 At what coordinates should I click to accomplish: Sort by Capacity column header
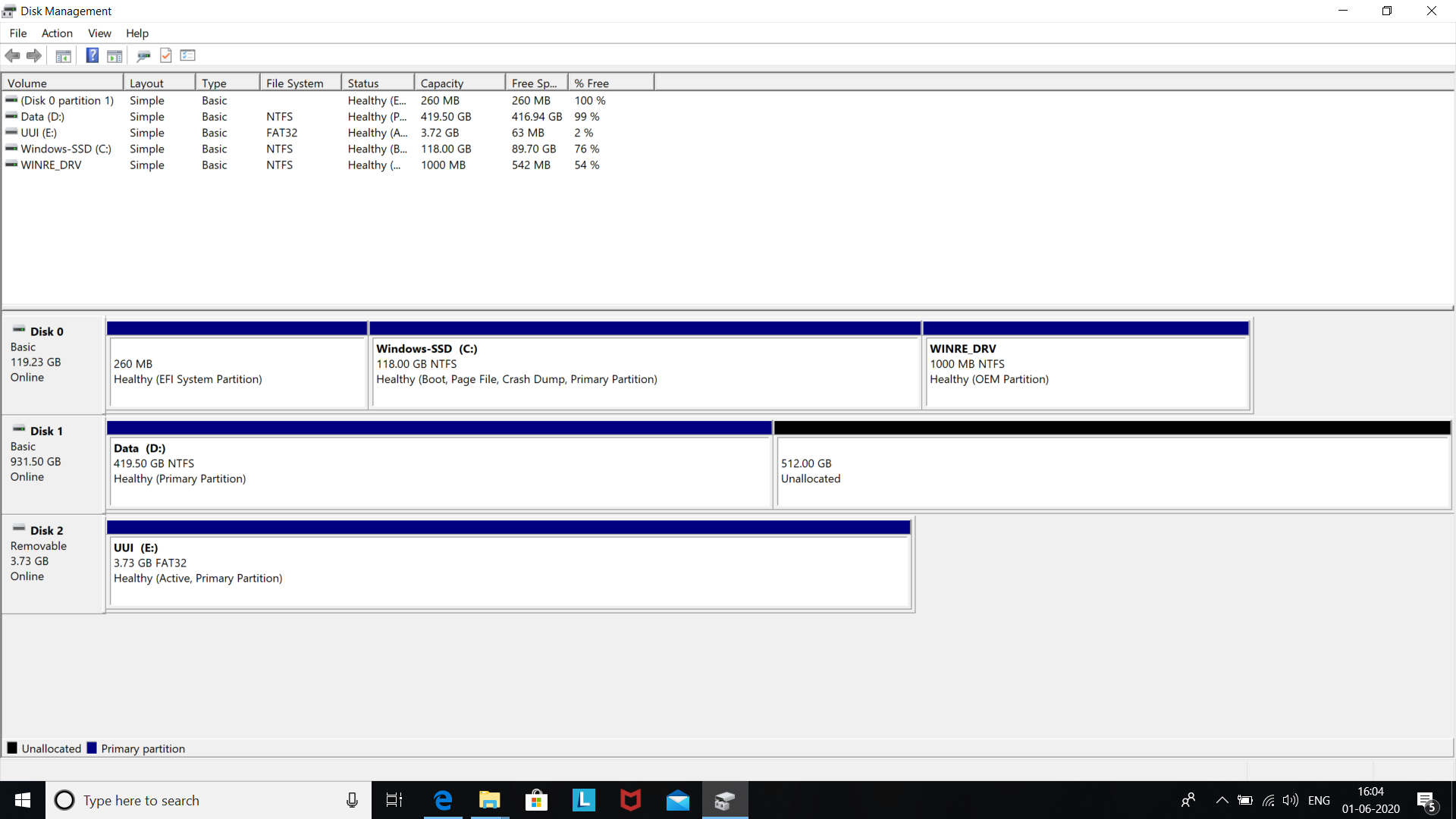[459, 83]
